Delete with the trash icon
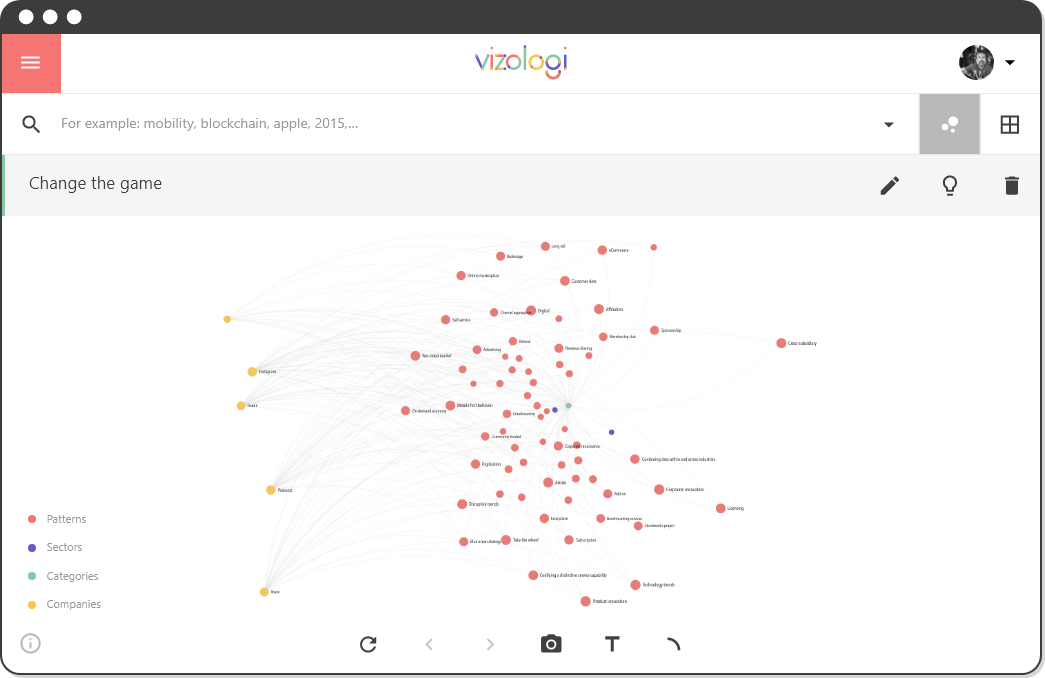Image resolution: width=1045 pixels, height=678 pixels. (1011, 185)
